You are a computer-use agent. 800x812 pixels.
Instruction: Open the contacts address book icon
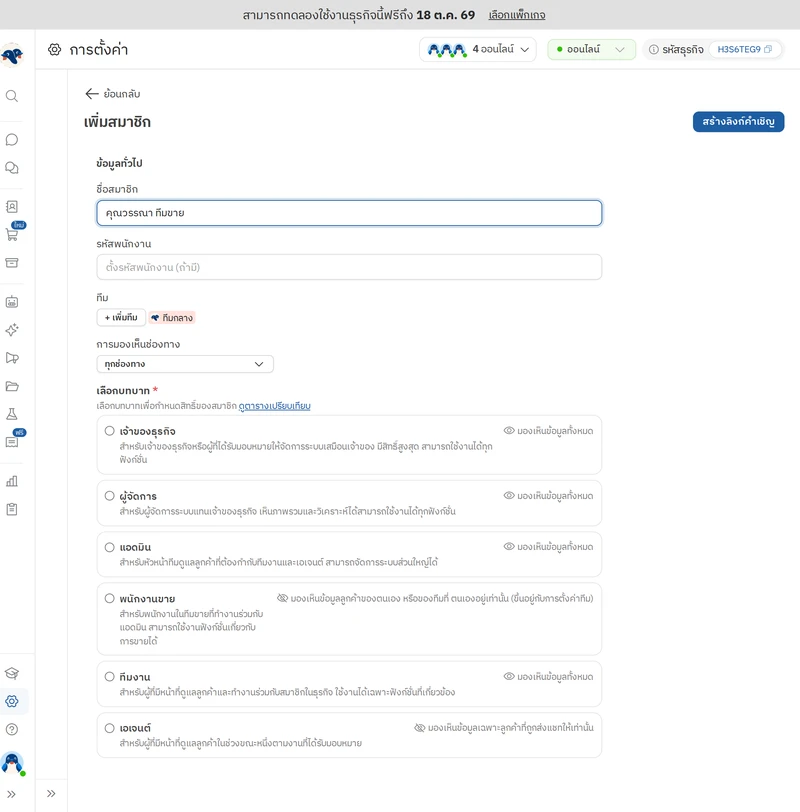click(12, 207)
